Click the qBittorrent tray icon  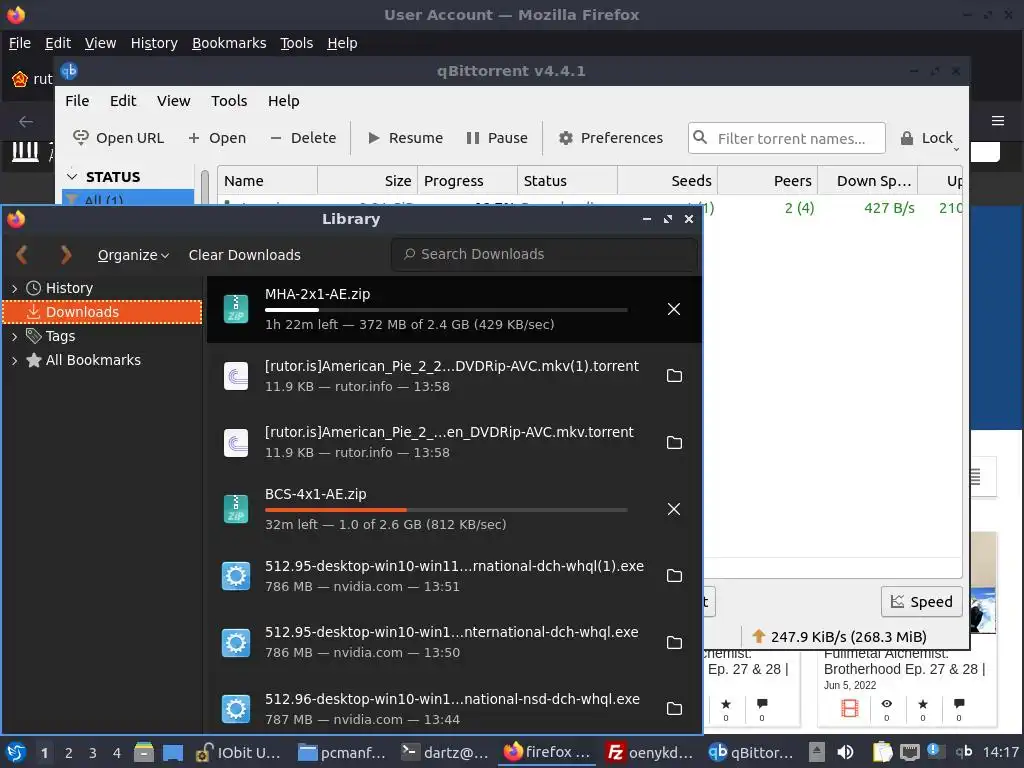coord(964,752)
